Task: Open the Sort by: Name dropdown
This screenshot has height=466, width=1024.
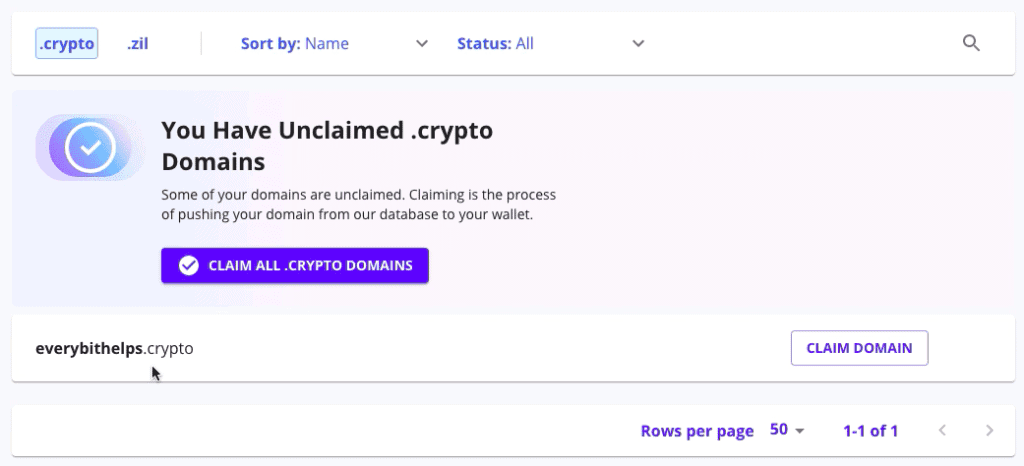Action: coord(309,43)
